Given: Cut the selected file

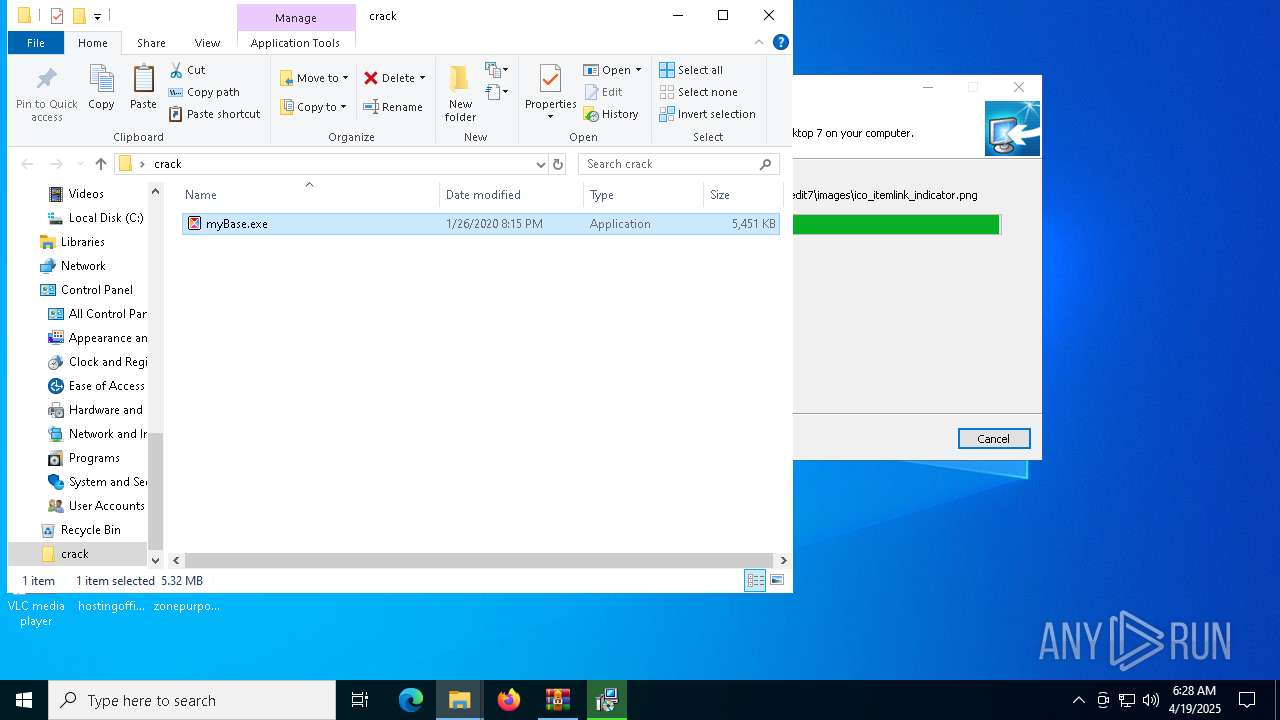Looking at the screenshot, I should (187, 70).
